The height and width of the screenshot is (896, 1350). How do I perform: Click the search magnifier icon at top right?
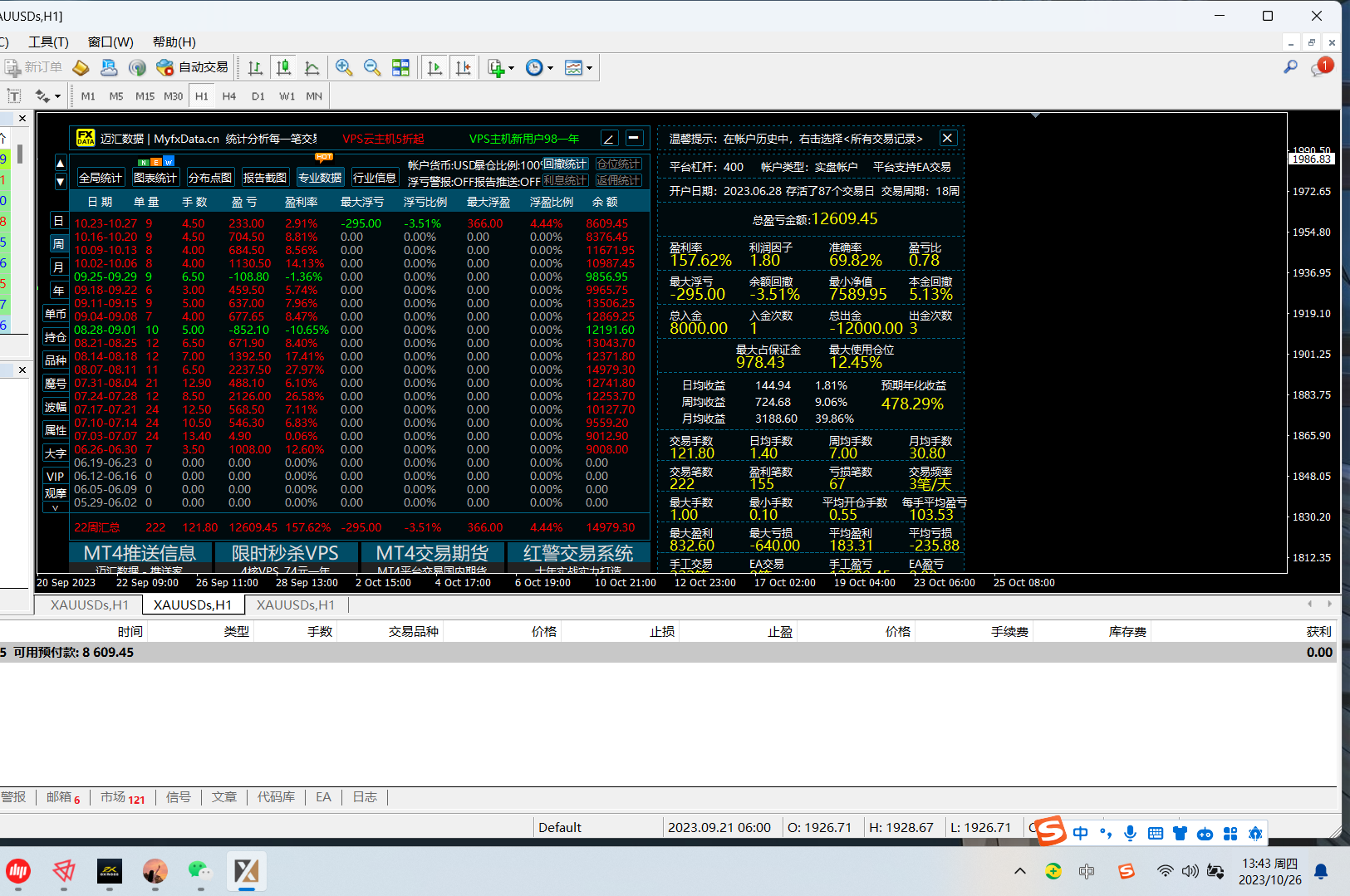1290,67
